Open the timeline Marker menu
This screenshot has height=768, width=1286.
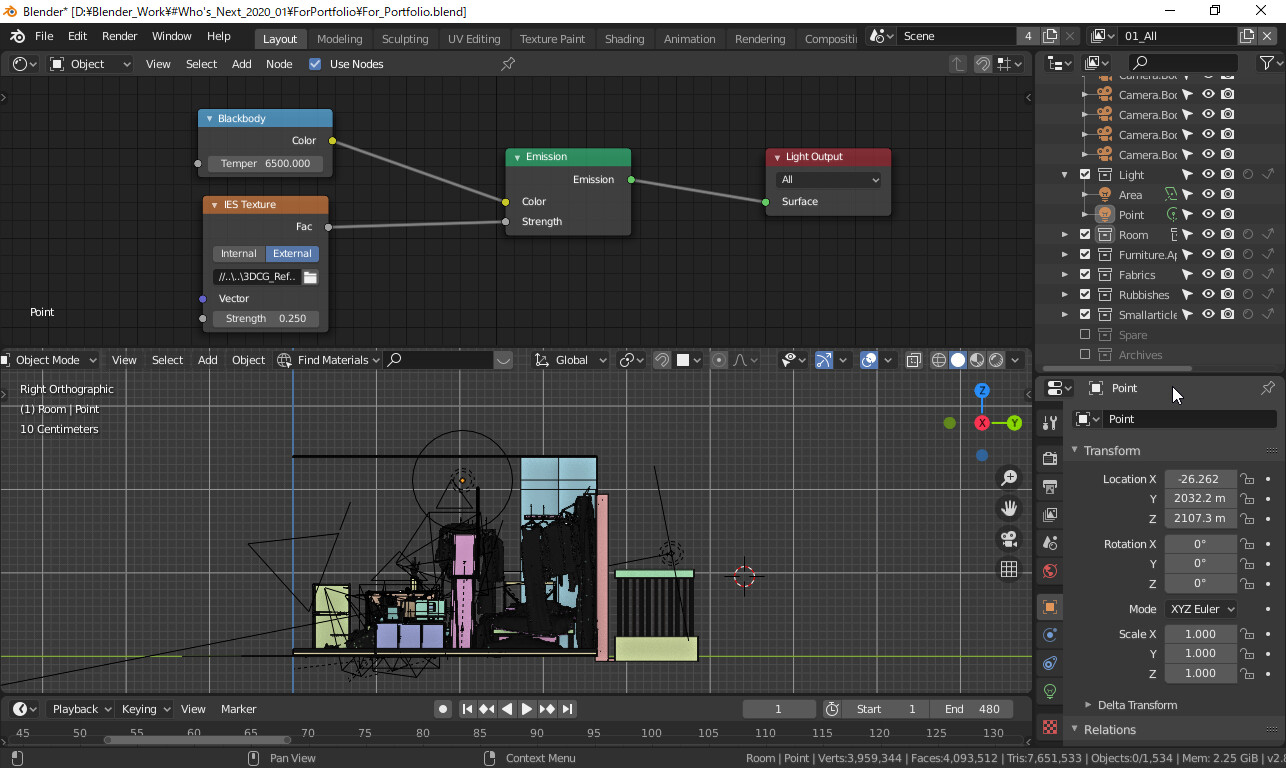point(238,709)
